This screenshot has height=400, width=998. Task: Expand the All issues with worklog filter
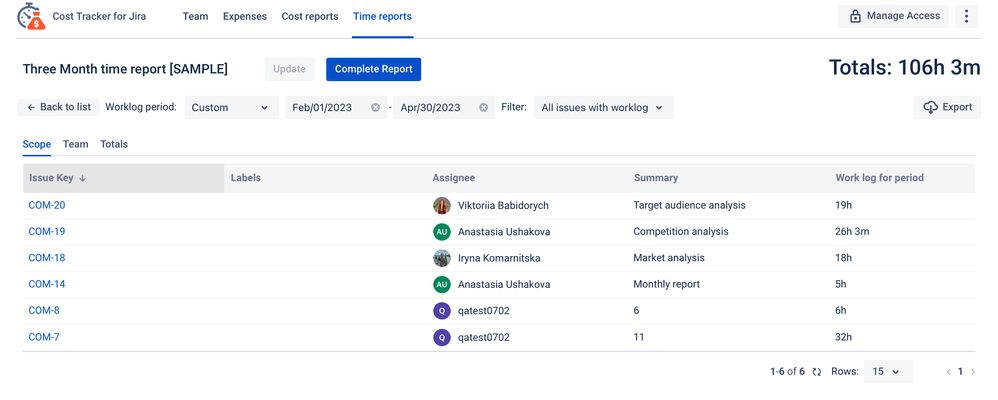[x=603, y=108]
